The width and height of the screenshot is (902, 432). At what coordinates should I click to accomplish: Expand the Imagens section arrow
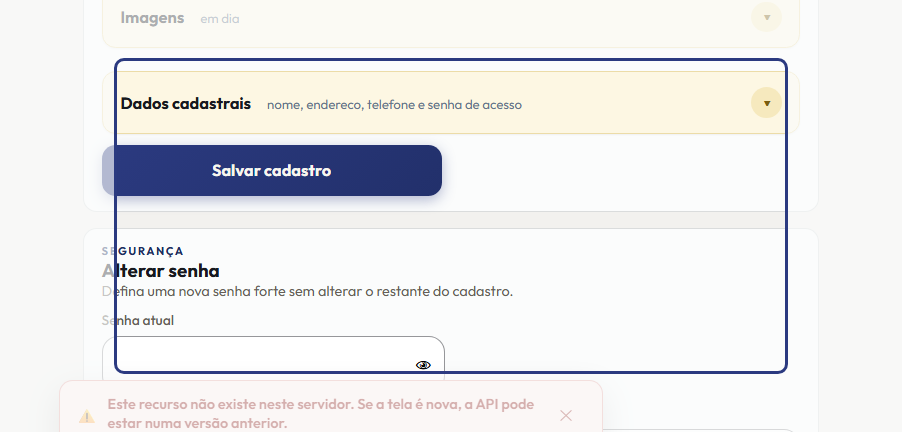pyautogui.click(x=766, y=17)
